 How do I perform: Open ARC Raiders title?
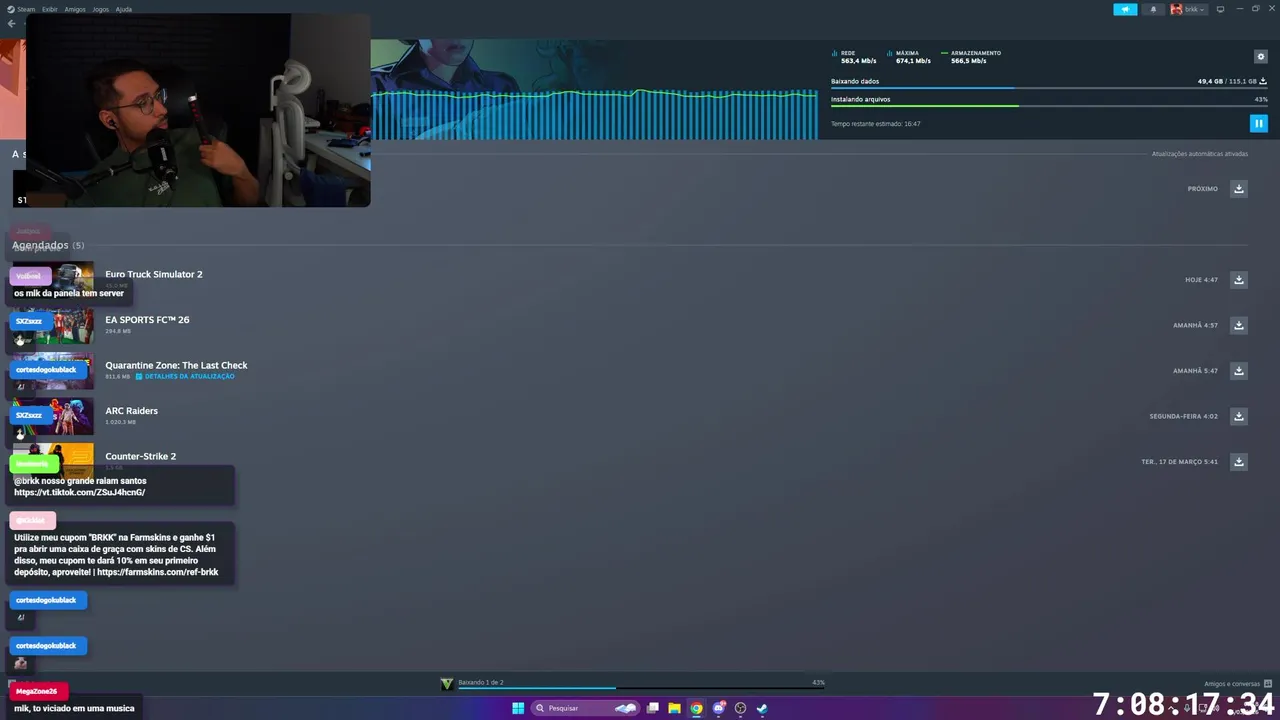[x=131, y=411]
